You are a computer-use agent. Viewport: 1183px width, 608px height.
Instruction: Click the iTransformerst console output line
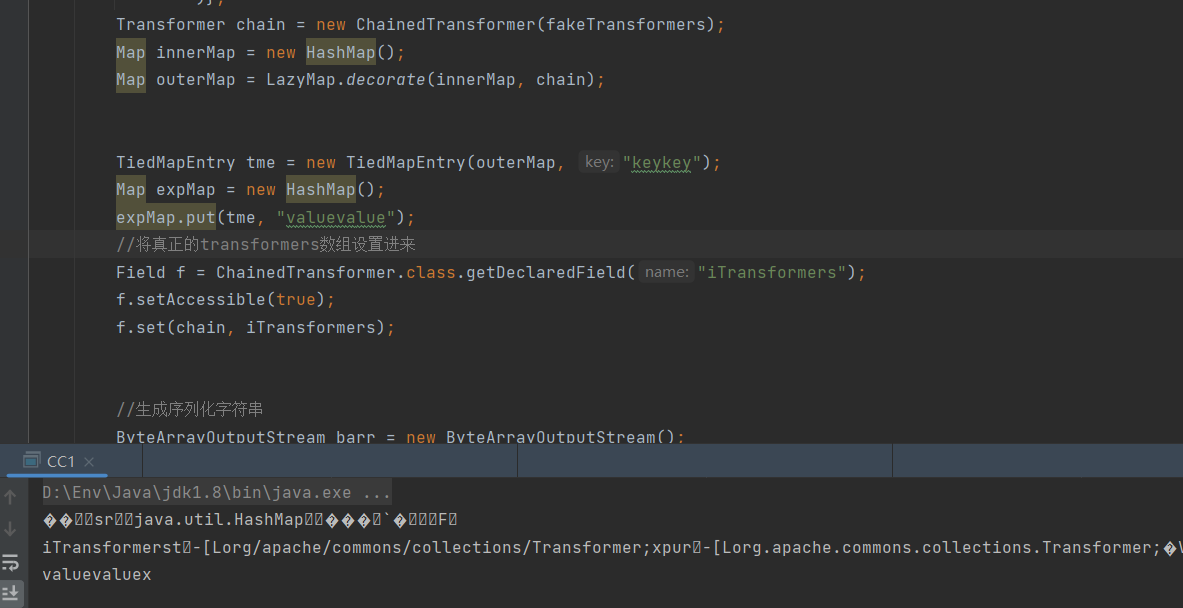[x=613, y=547]
